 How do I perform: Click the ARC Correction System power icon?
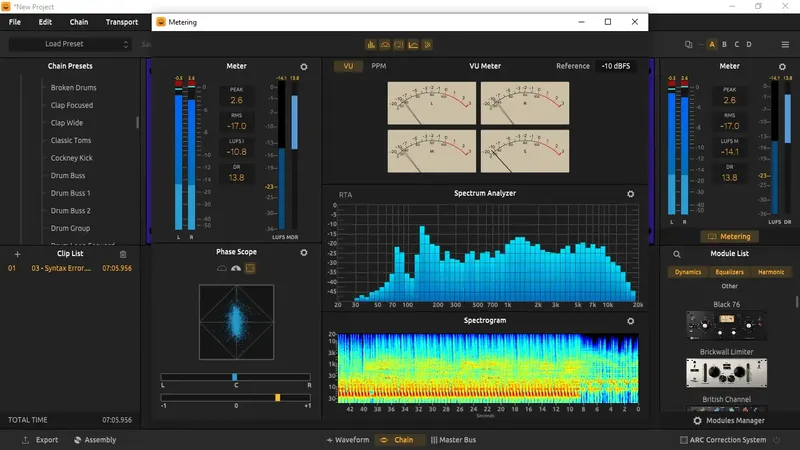pyautogui.click(x=777, y=440)
